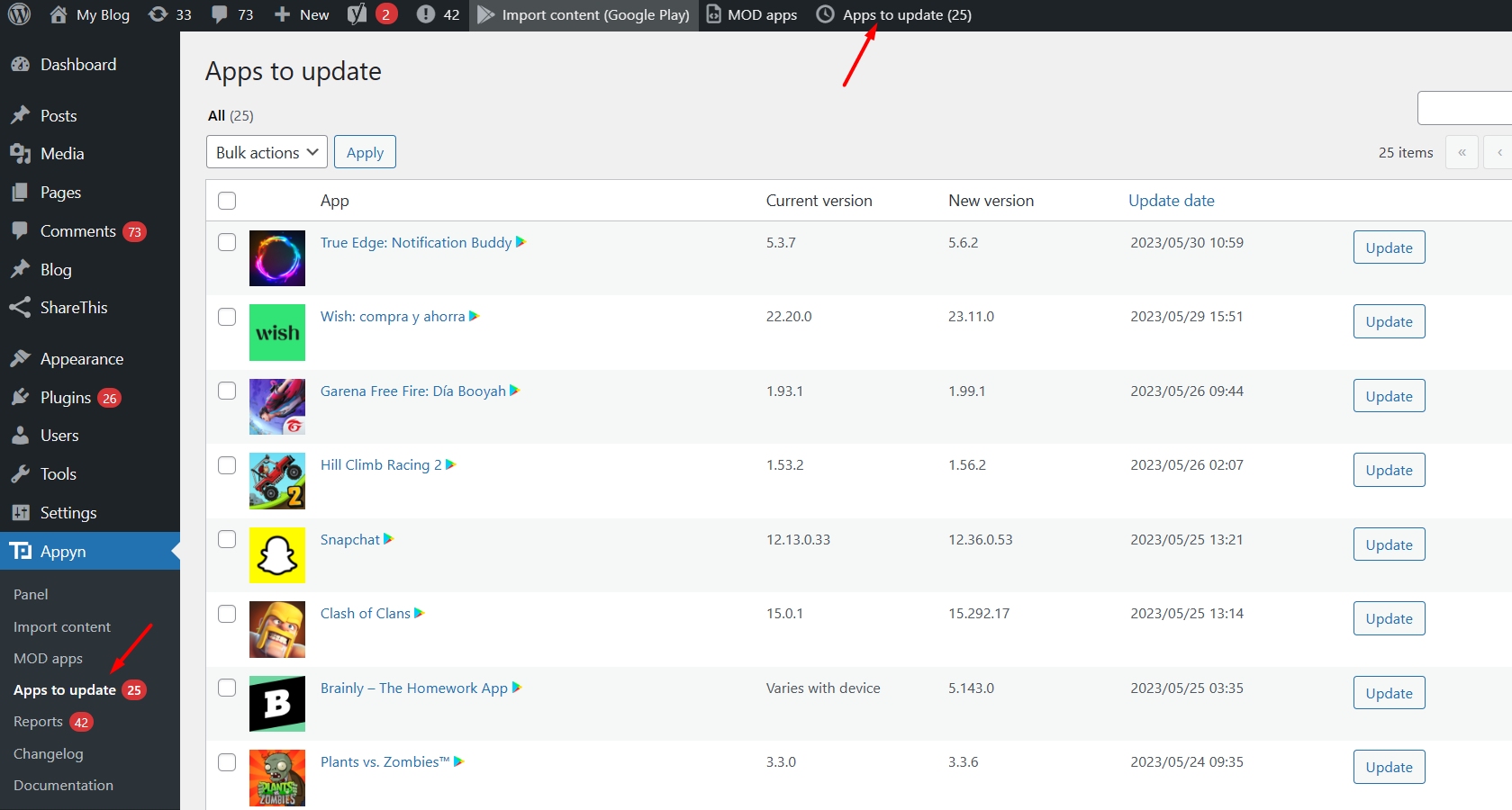This screenshot has height=810, width=1512.
Task: Open the Documentation submenu
Action: click(x=63, y=785)
